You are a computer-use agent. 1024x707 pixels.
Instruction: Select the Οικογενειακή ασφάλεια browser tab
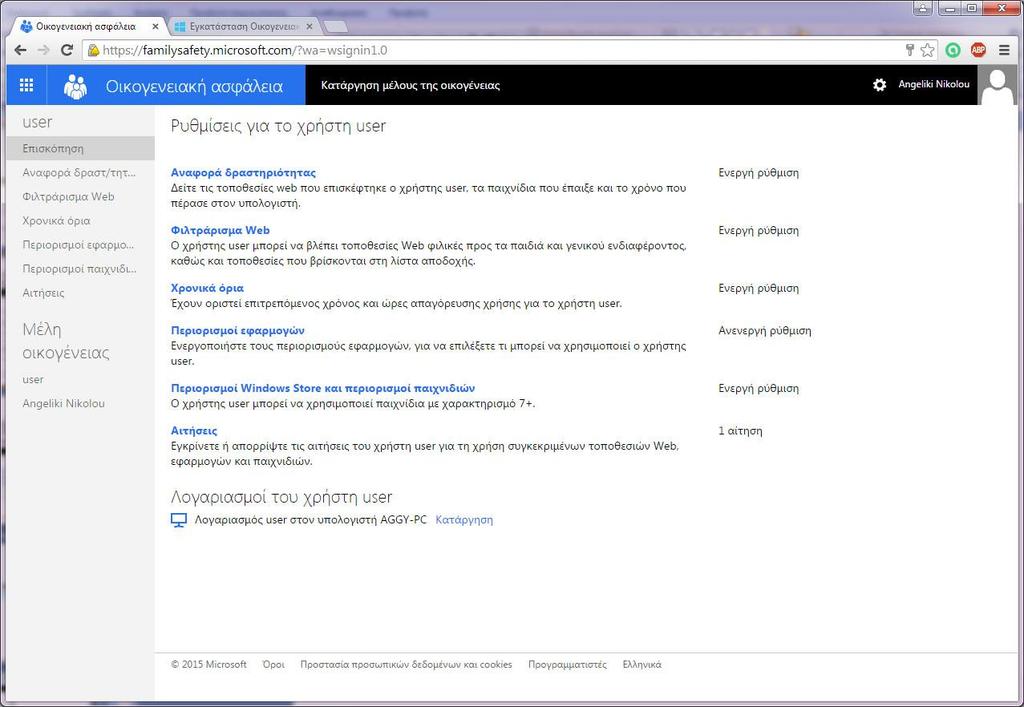pyautogui.click(x=86, y=27)
